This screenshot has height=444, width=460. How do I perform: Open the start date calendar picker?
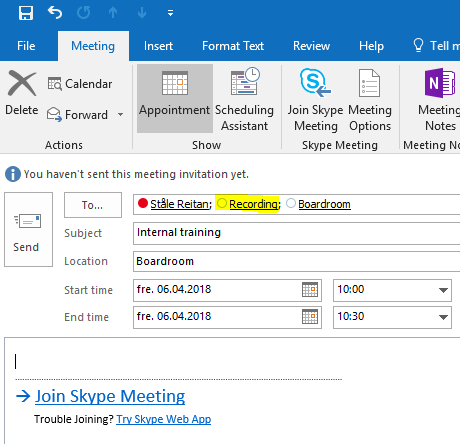click(x=310, y=289)
